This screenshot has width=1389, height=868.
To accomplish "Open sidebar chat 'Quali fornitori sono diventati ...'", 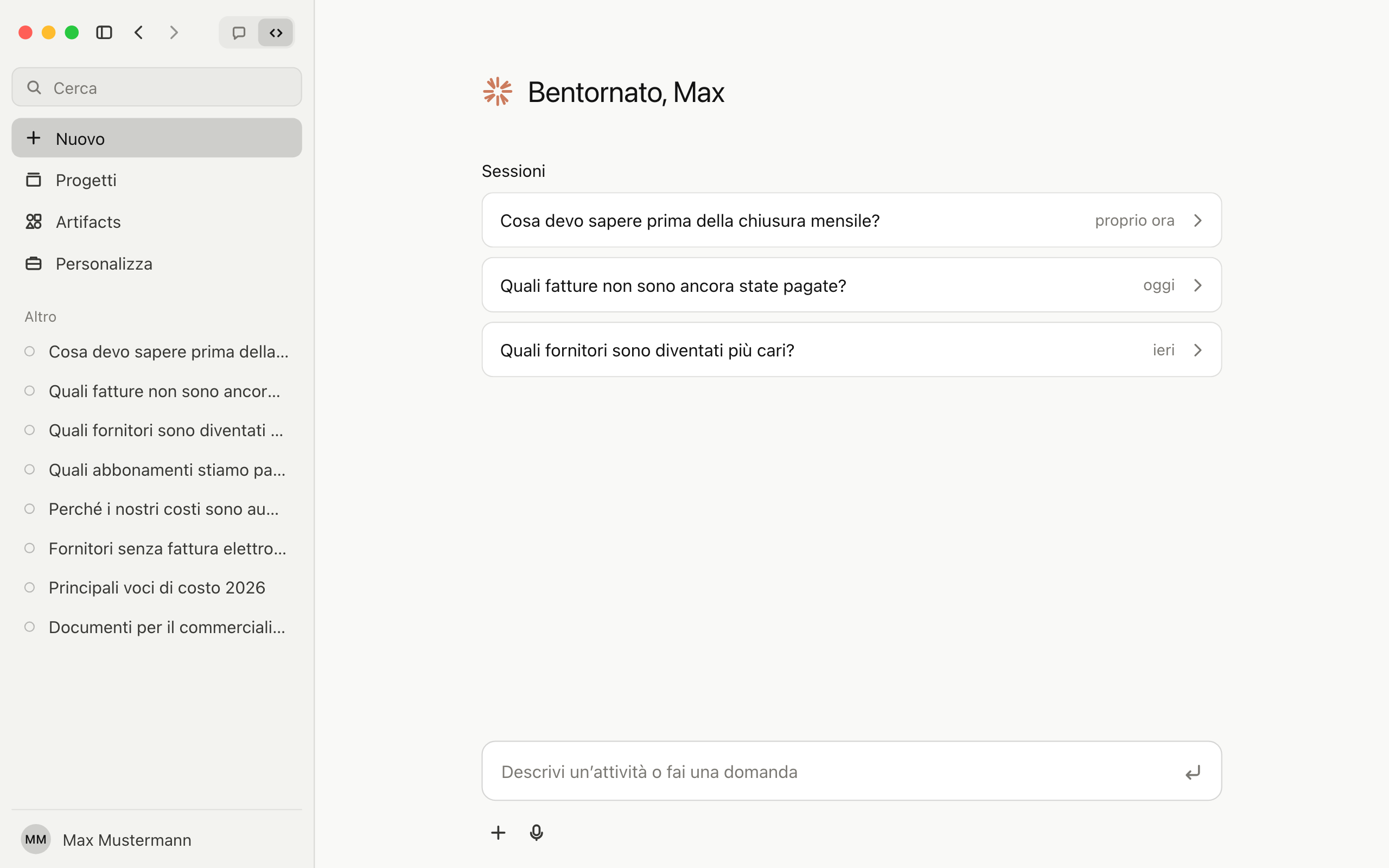I will (x=157, y=430).
